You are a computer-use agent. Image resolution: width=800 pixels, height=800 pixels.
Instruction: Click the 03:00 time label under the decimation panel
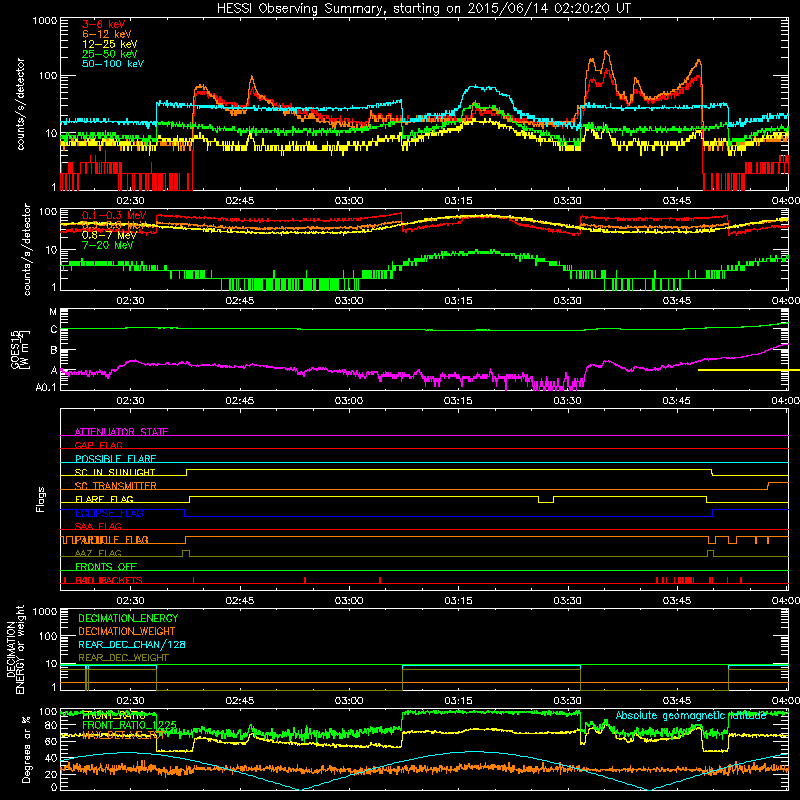[x=349, y=701]
